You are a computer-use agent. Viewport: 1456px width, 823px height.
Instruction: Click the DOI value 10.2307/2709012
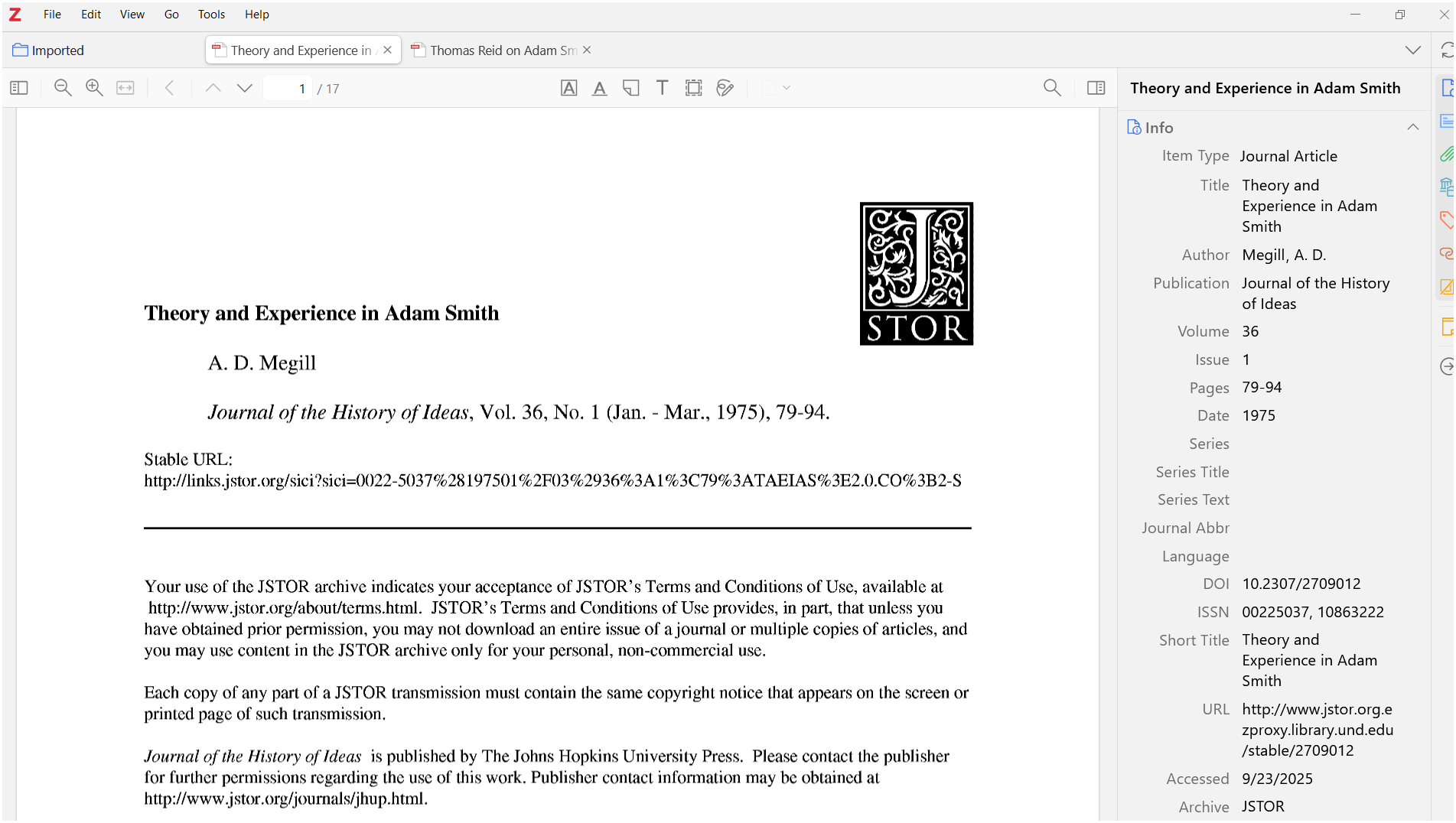tap(1301, 584)
